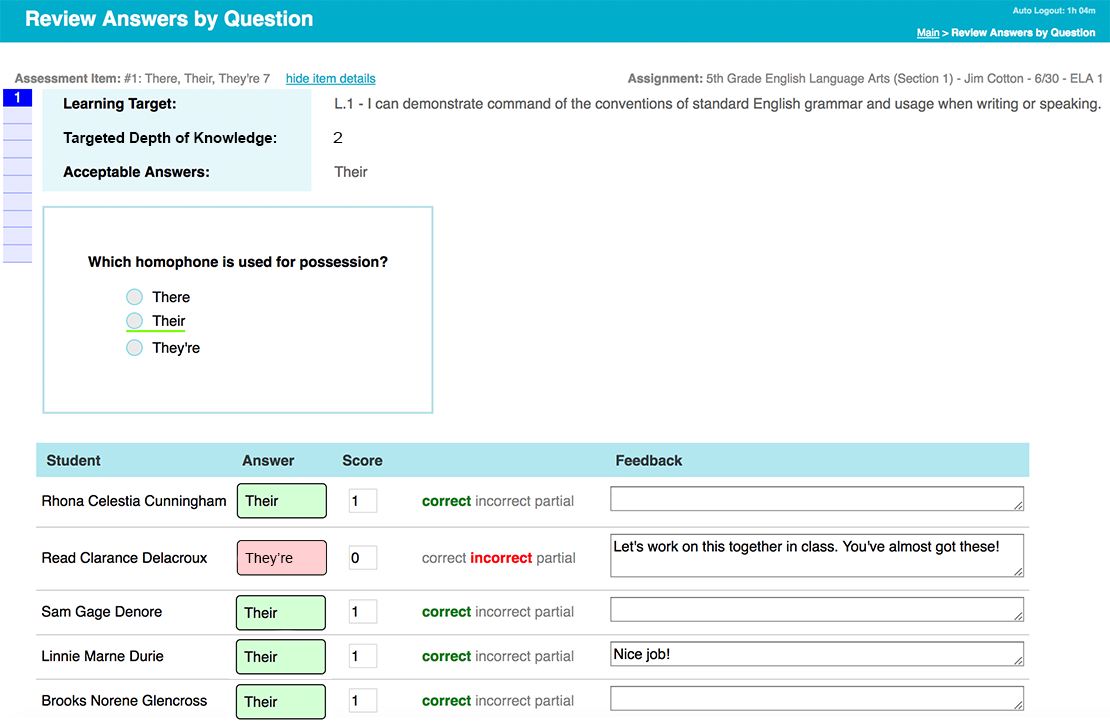
Task: Click Rhona Cunningham's score field
Action: pyautogui.click(x=362, y=501)
